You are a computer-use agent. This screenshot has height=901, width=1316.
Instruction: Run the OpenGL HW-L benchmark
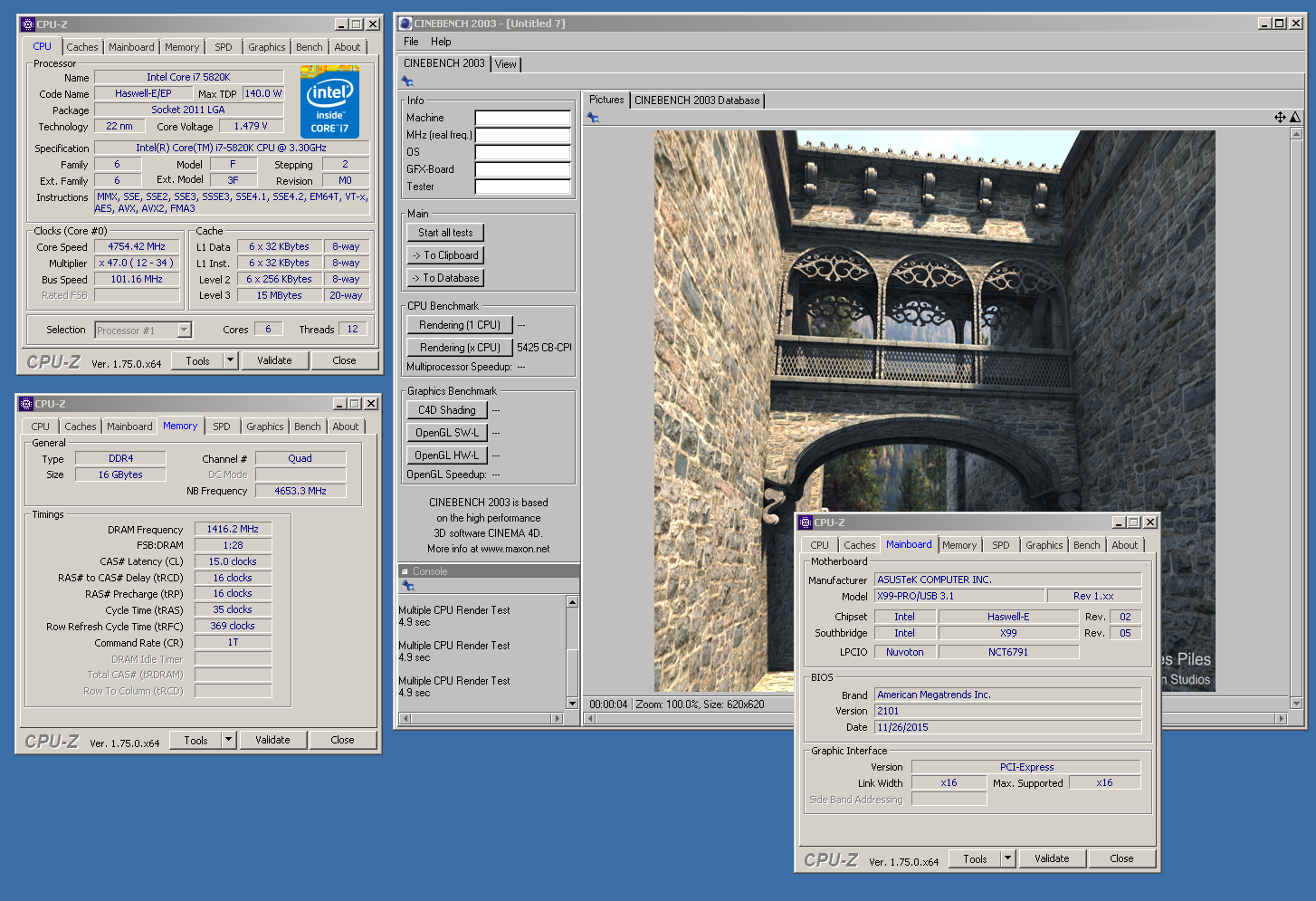(x=447, y=455)
